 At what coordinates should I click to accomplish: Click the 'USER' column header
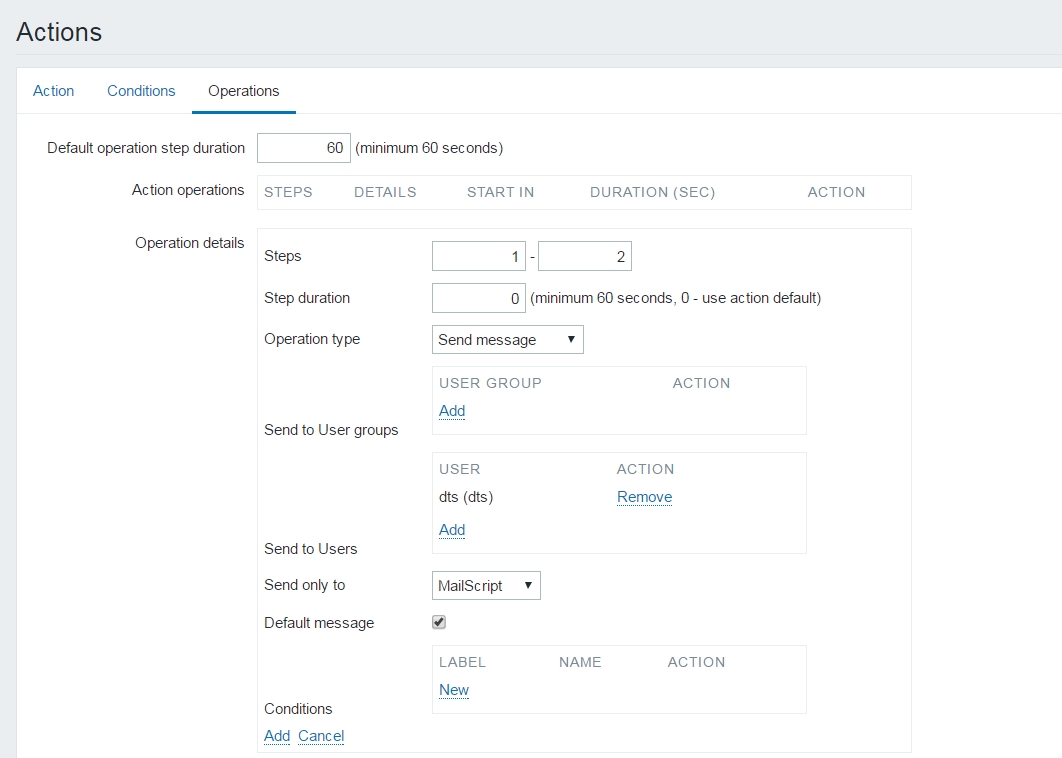pyautogui.click(x=459, y=469)
